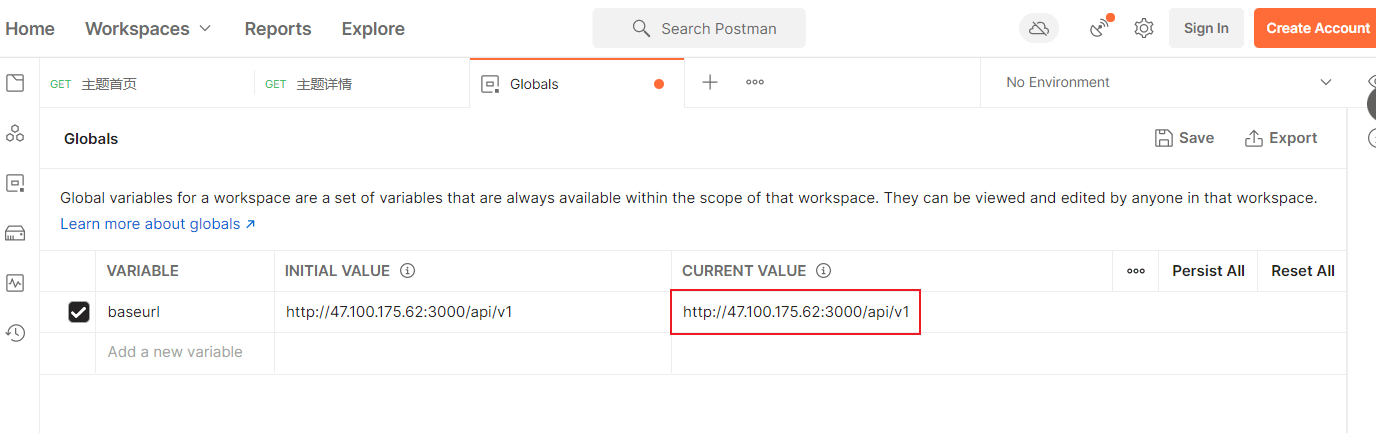Screen dimensions: 1376x433
Task: Open Collections in the left sidebar
Action: tap(15, 83)
